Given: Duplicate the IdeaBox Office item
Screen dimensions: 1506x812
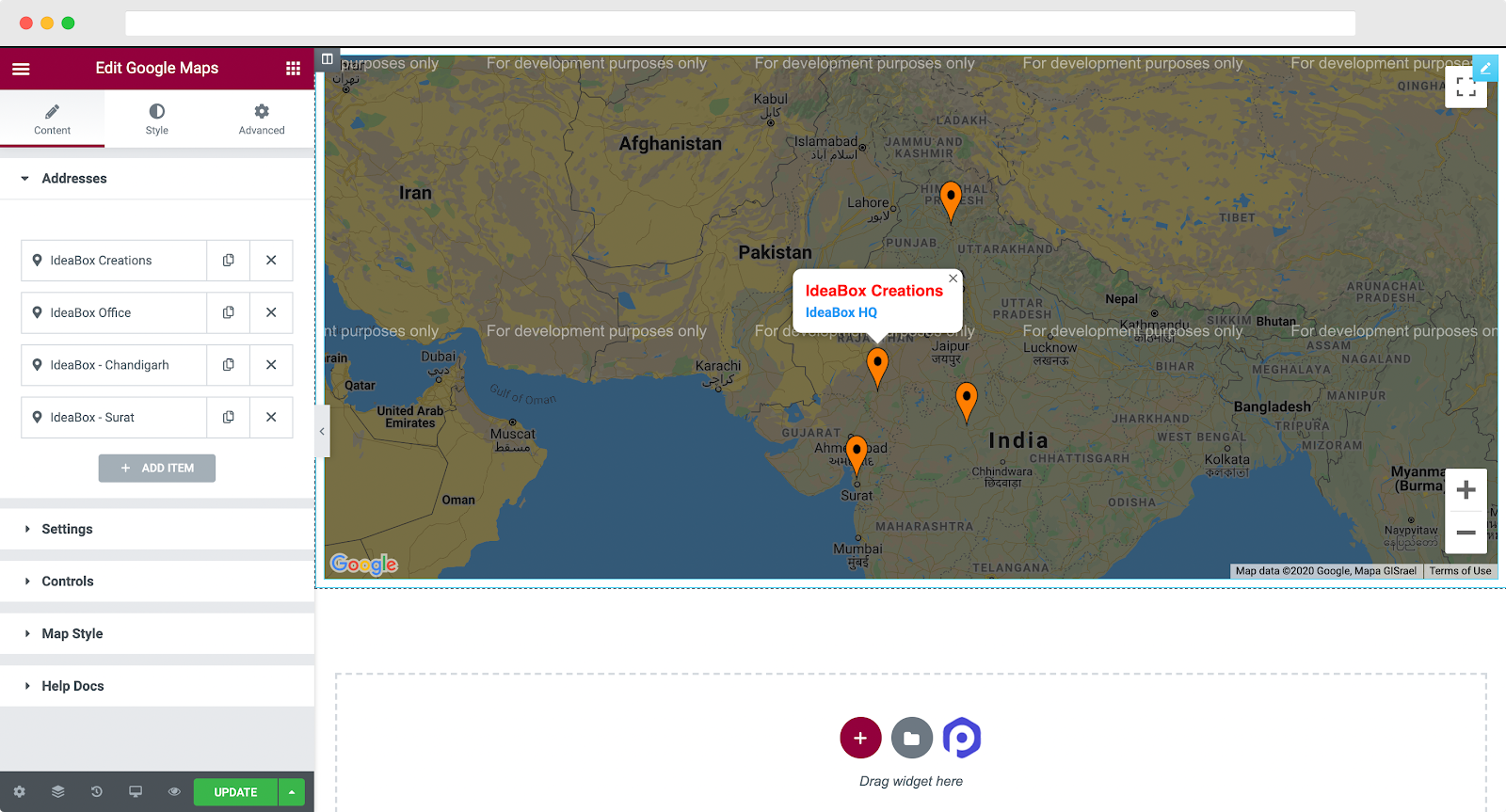Looking at the screenshot, I should tap(228, 312).
